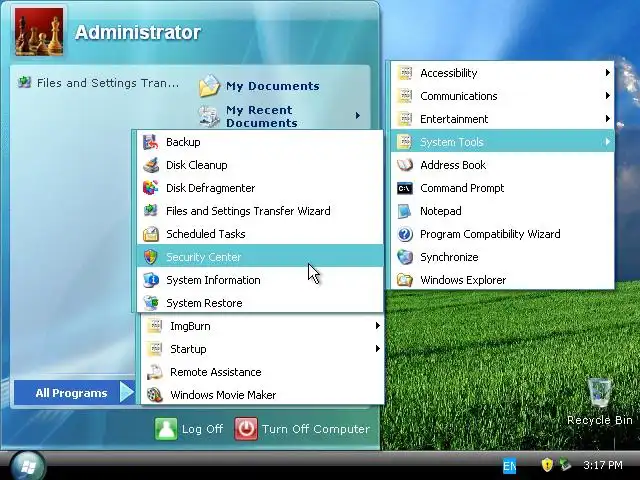
Task: Open My Recent Documents link
Action: [262, 116]
